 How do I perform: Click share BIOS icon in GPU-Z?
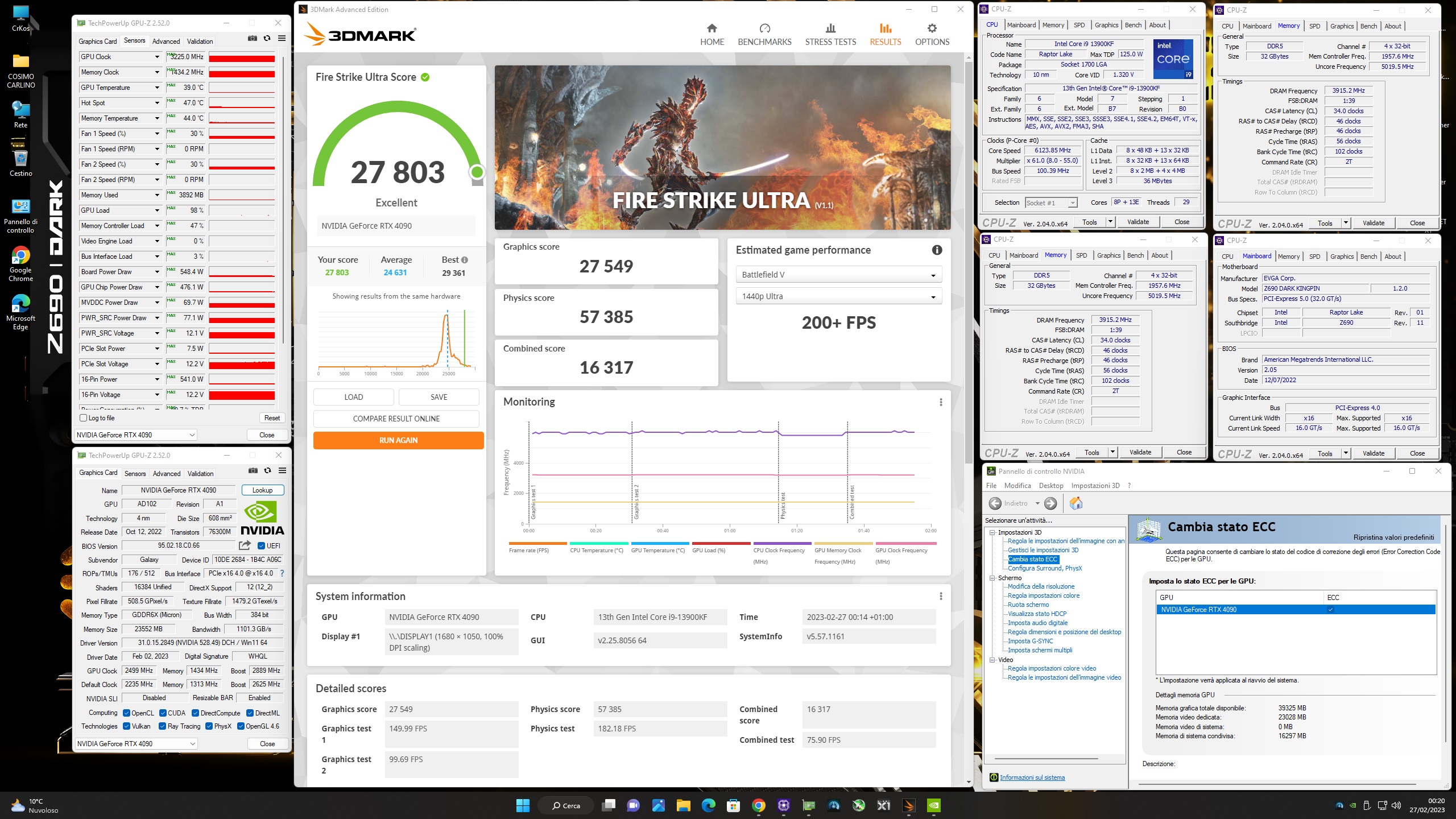(245, 545)
